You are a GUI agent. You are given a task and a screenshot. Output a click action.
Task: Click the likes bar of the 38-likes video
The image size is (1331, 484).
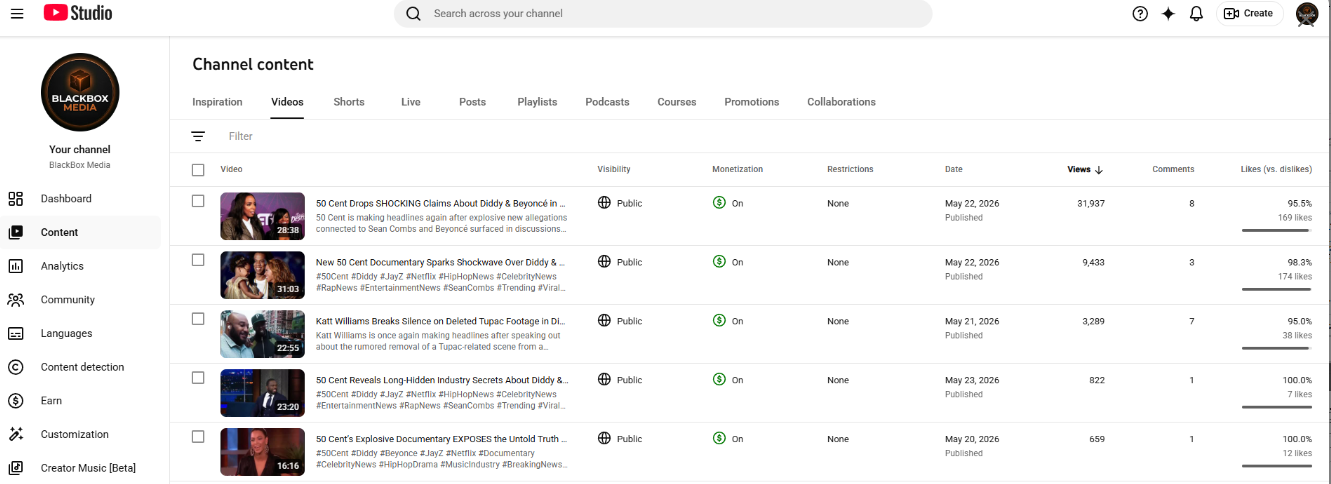(1276, 348)
